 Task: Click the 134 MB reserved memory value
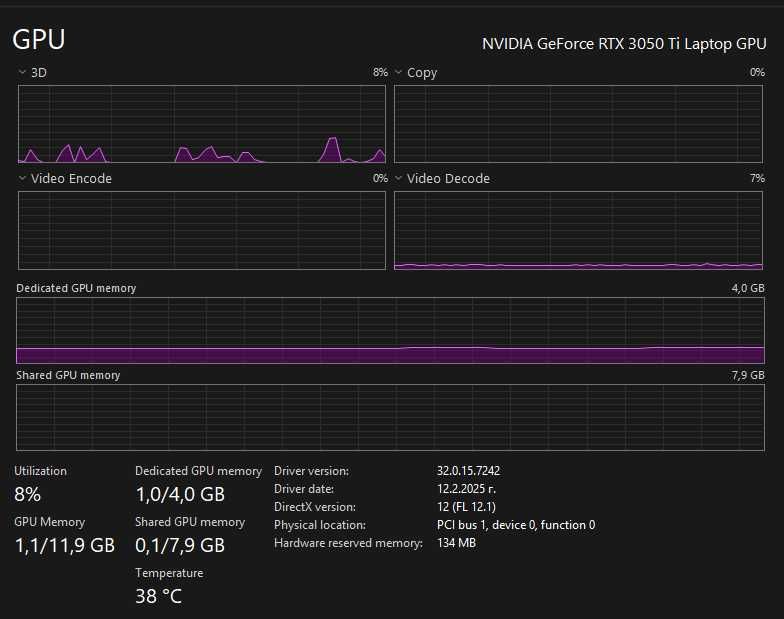click(456, 543)
